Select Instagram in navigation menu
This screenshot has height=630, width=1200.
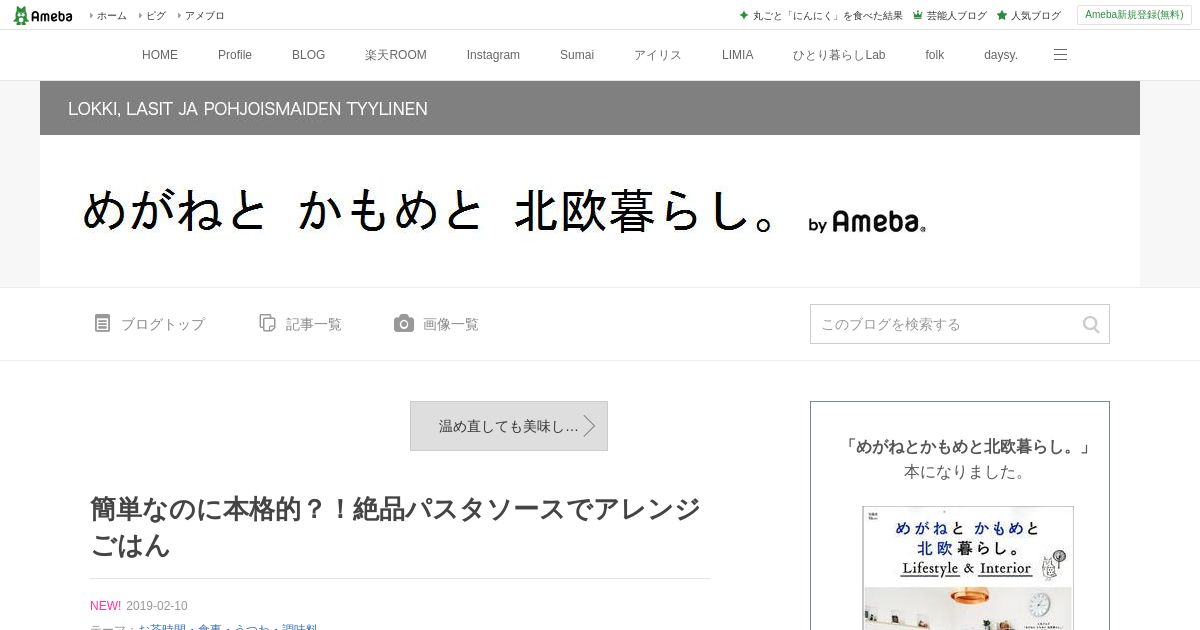[493, 55]
